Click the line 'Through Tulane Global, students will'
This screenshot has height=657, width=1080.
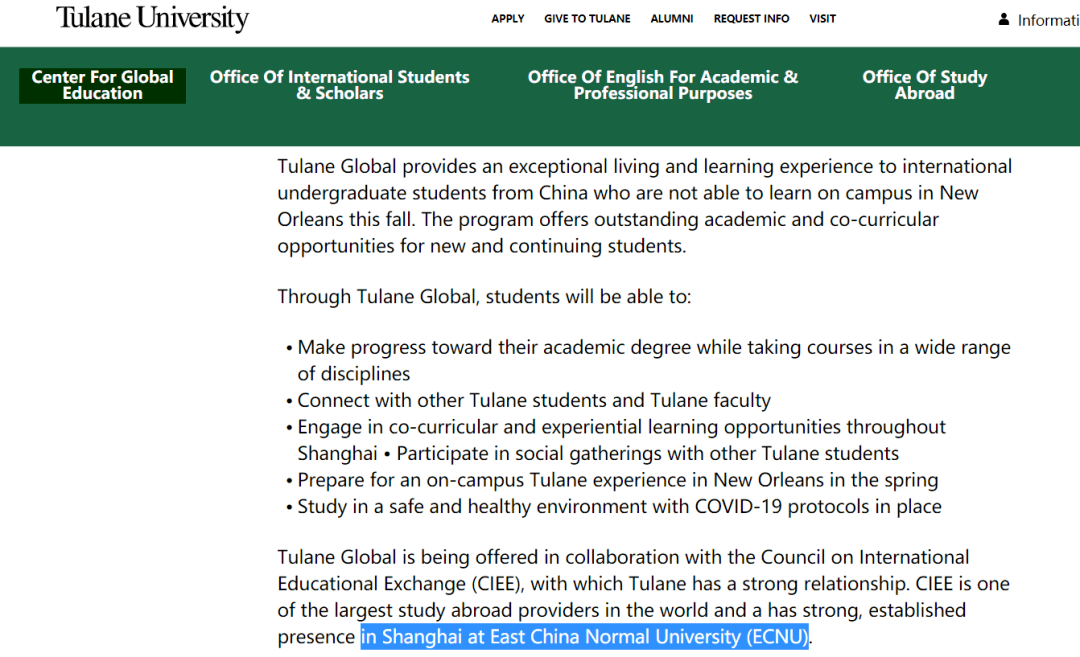pos(484,297)
